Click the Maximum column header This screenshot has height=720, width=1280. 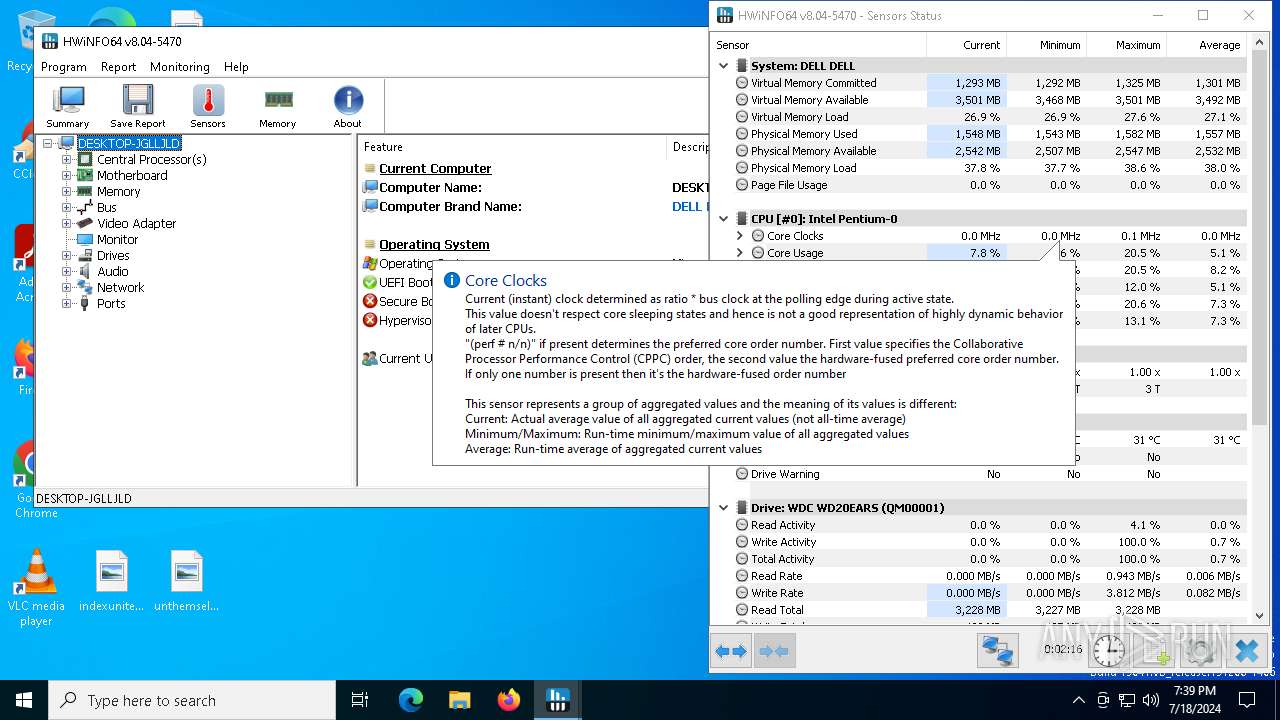point(1126,45)
